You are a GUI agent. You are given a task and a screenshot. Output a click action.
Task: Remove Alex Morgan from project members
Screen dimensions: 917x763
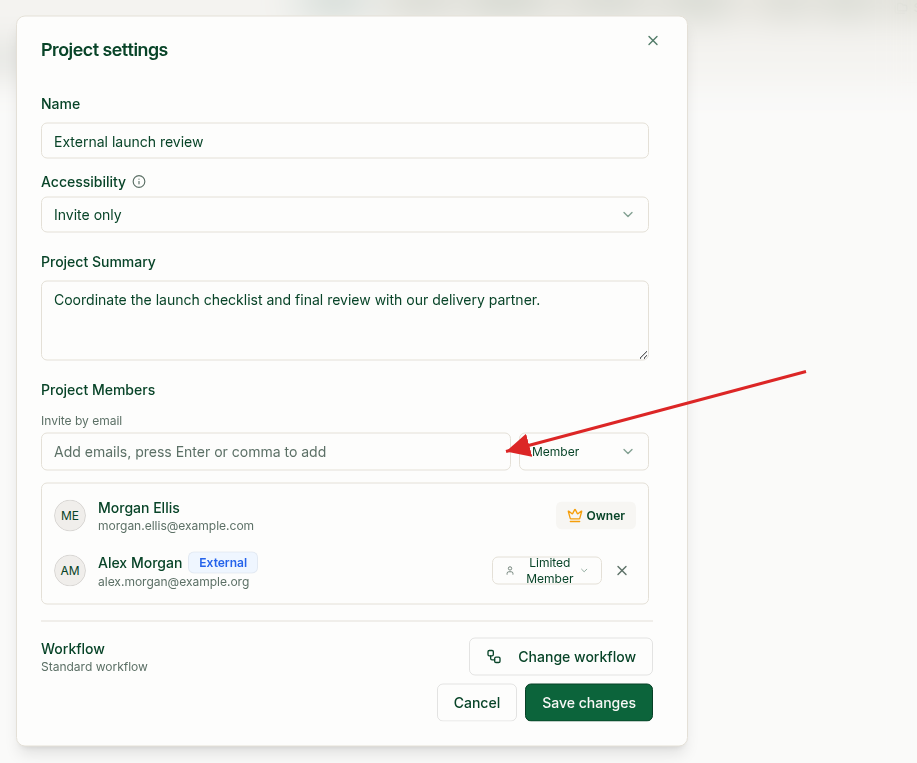pyautogui.click(x=622, y=571)
